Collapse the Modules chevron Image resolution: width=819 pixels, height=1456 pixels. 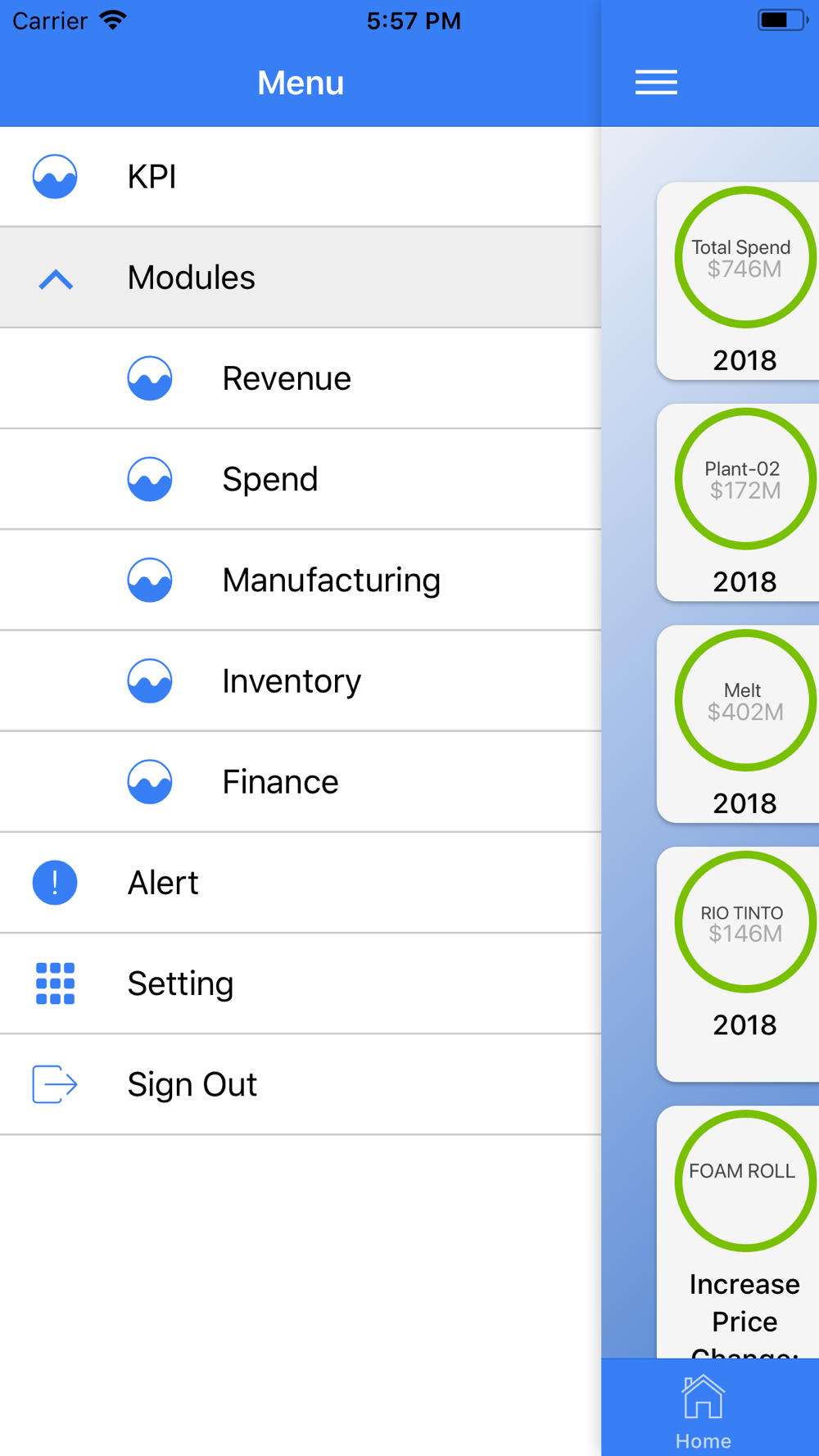pyautogui.click(x=56, y=280)
